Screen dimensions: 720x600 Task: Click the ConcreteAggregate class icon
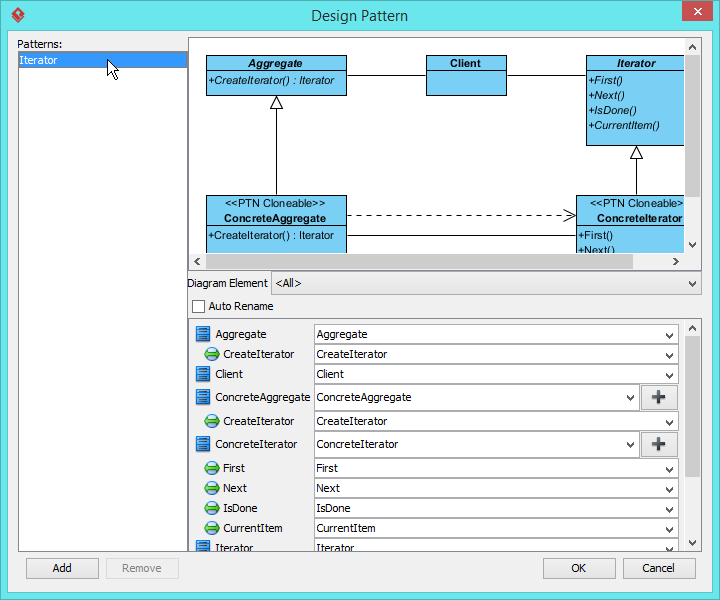tap(202, 397)
